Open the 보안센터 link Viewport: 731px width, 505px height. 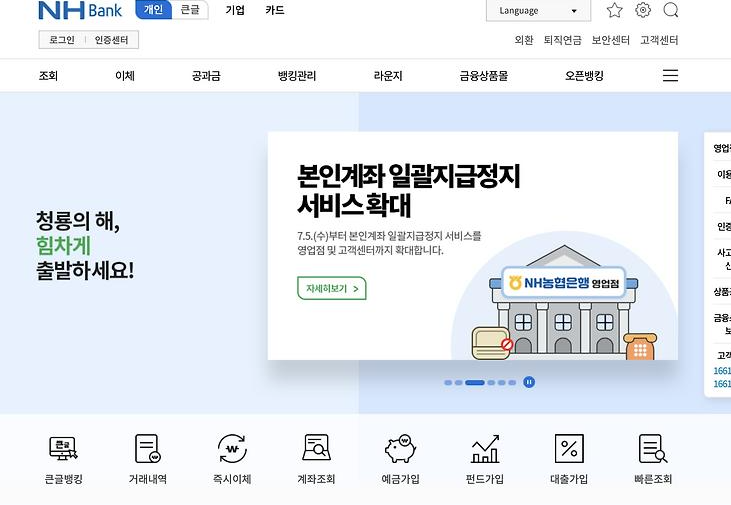611,40
